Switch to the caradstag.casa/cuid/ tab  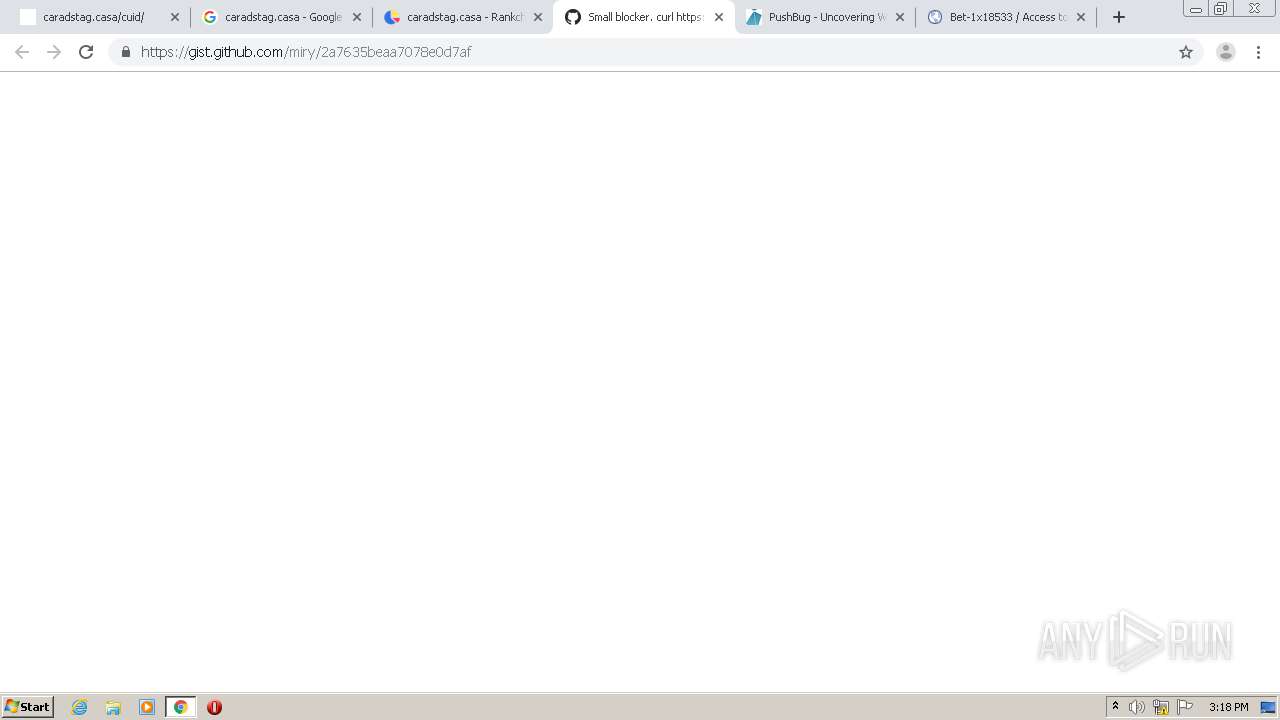[x=95, y=17]
